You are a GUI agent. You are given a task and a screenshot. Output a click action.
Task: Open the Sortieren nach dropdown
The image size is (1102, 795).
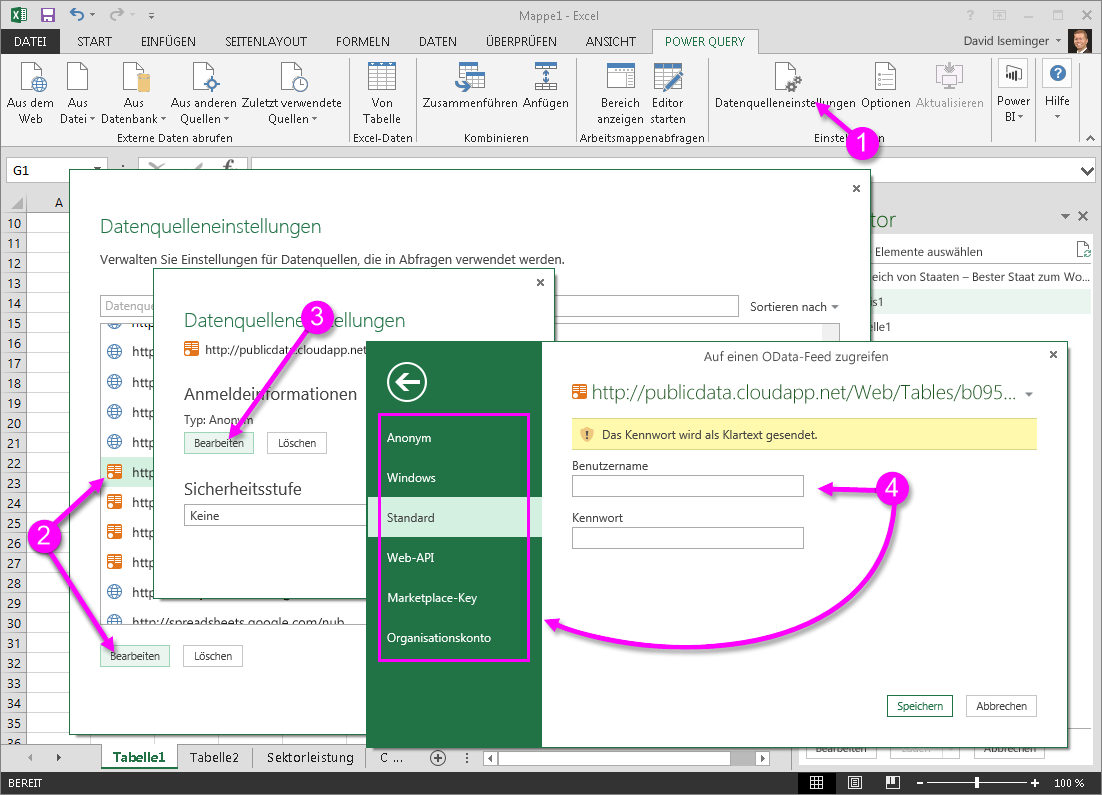tap(794, 306)
